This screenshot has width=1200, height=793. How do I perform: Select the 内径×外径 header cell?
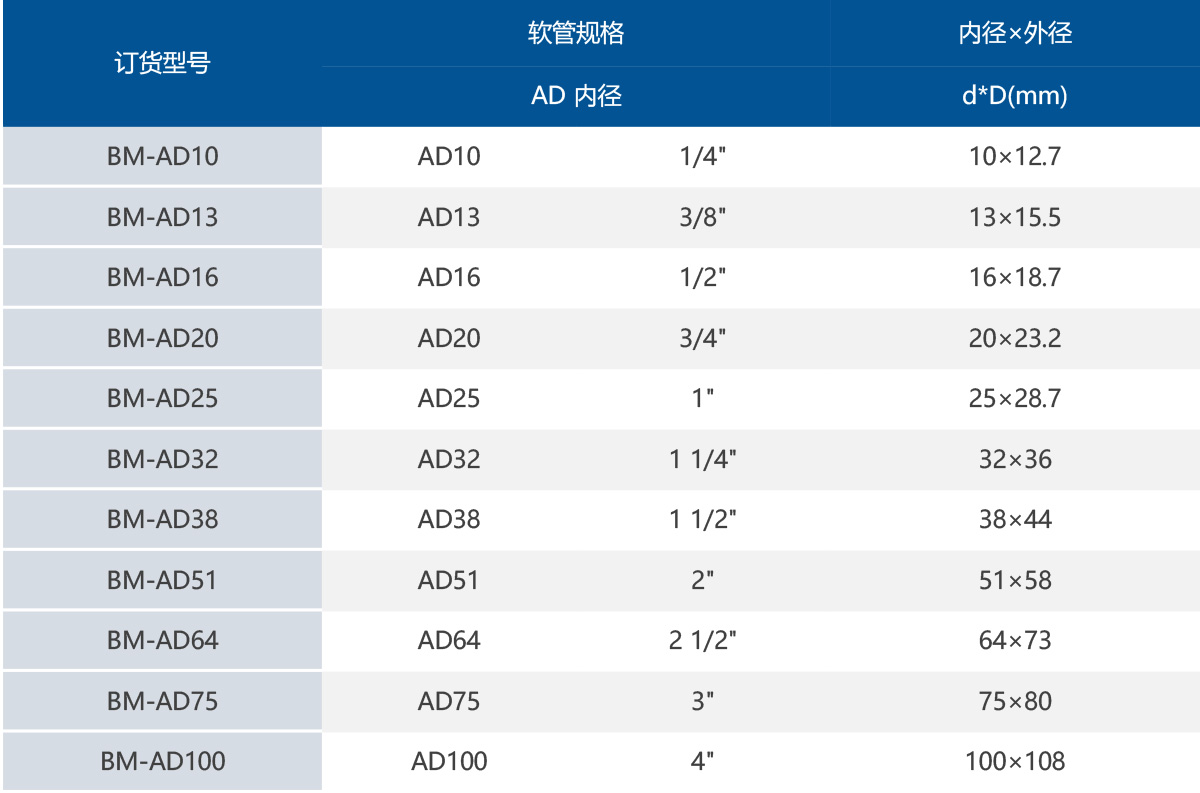[x=1015, y=33]
